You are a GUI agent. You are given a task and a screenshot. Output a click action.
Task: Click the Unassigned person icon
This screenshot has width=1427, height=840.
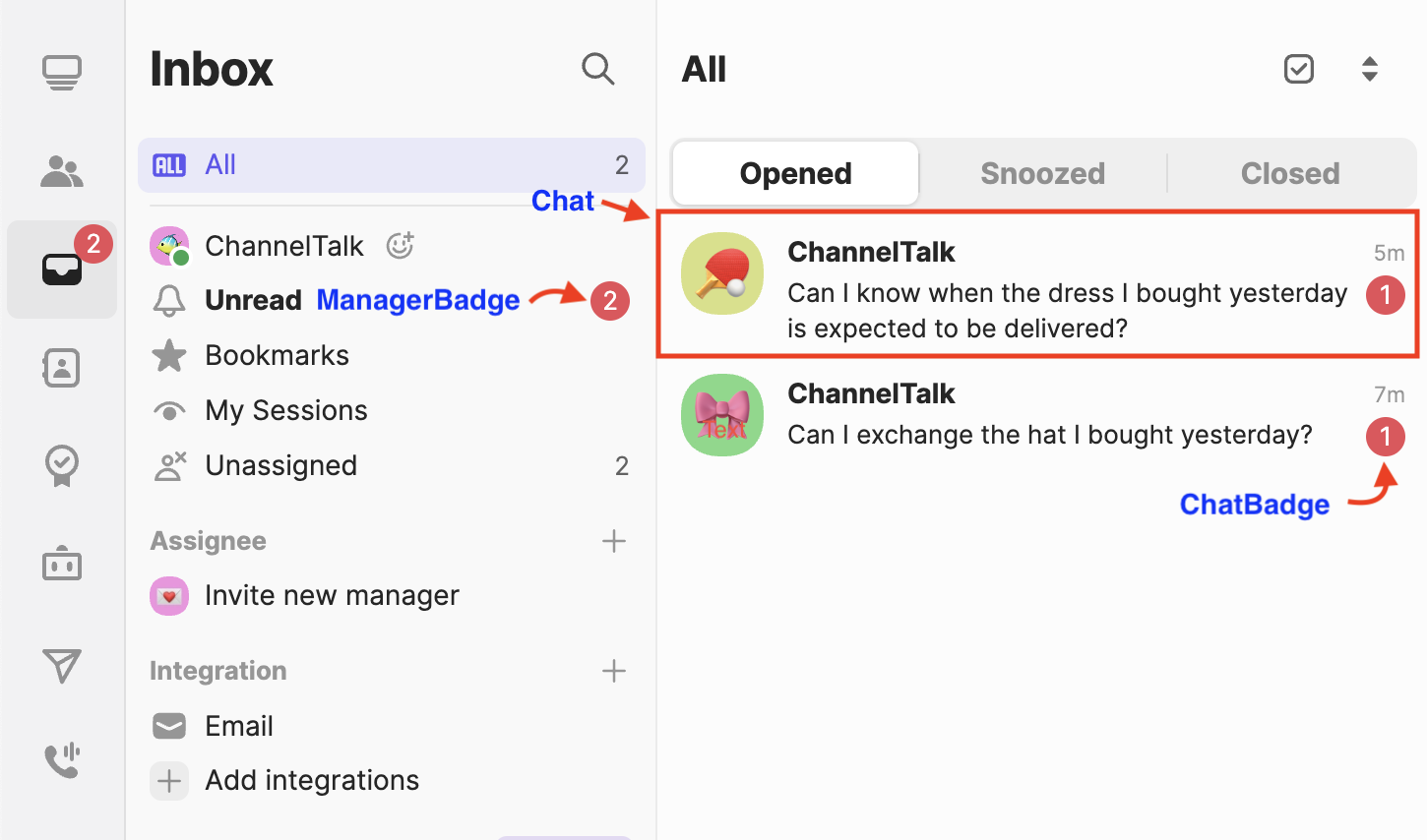pyautogui.click(x=169, y=466)
